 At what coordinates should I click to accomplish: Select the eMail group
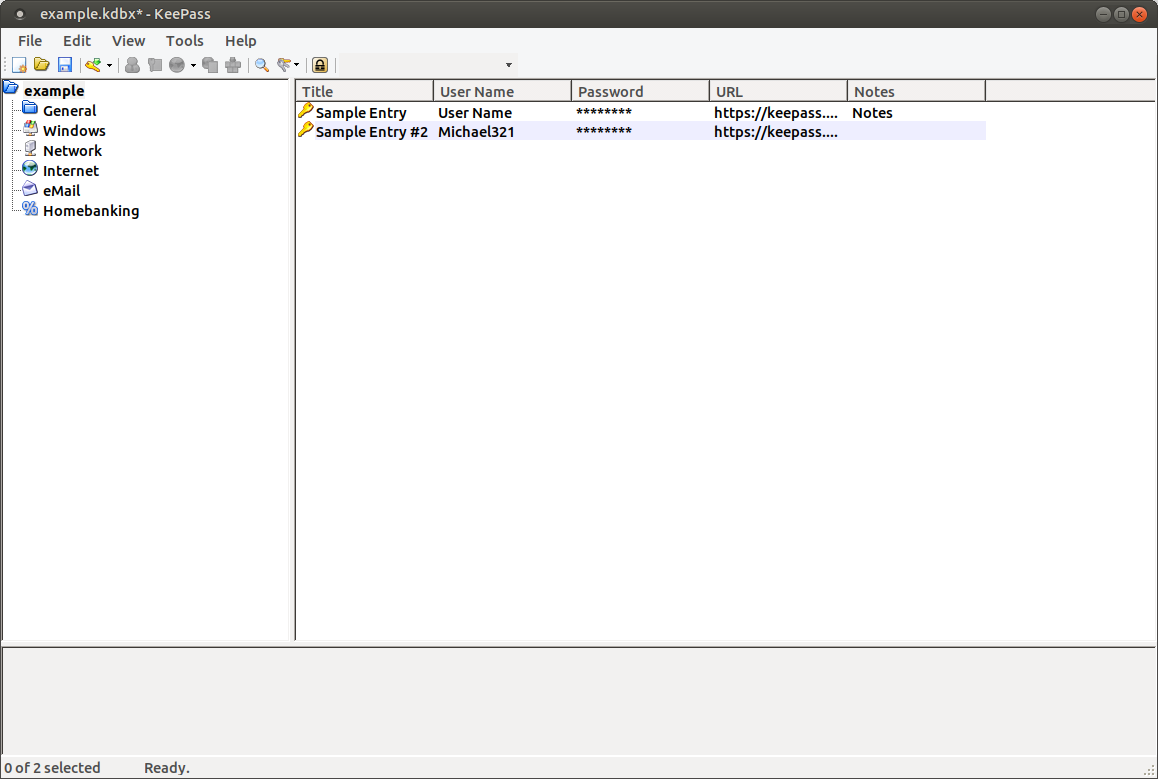pos(61,191)
